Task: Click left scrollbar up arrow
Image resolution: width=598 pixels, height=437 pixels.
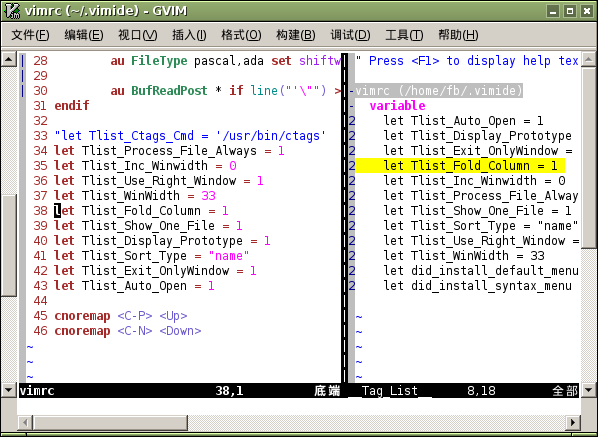Action: pyautogui.click(x=8, y=59)
